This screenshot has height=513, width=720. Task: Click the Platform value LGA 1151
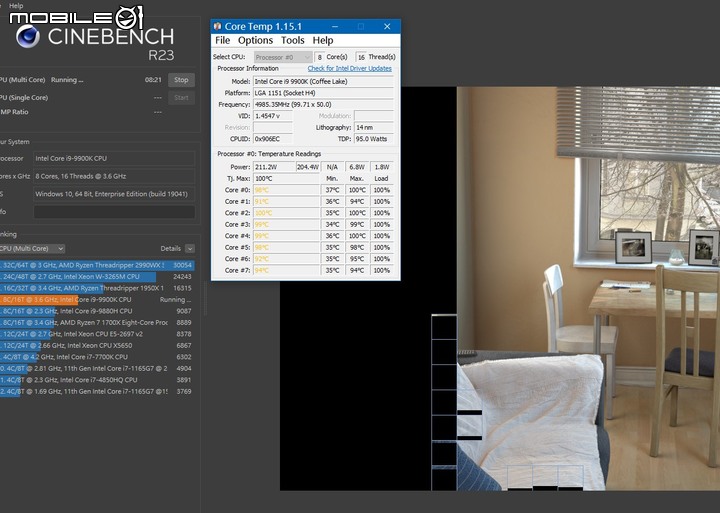tap(323, 93)
